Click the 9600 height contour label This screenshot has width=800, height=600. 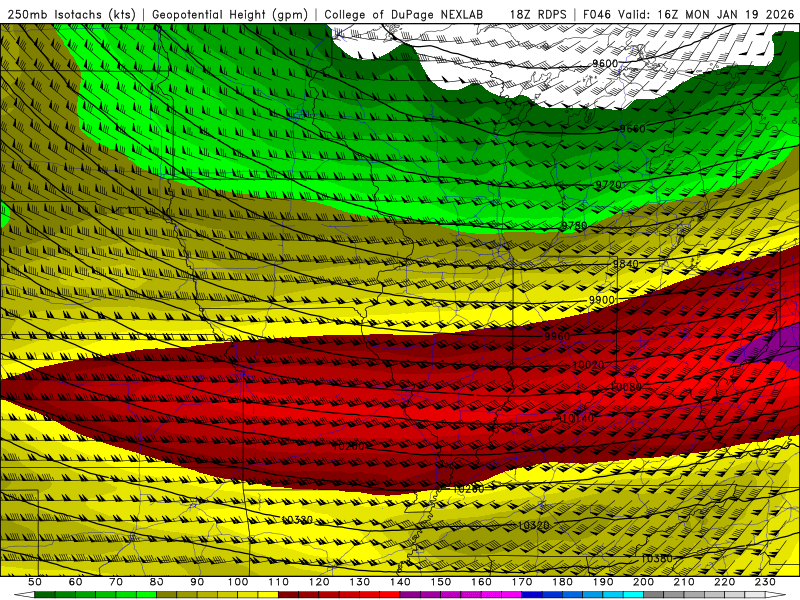tap(605, 63)
